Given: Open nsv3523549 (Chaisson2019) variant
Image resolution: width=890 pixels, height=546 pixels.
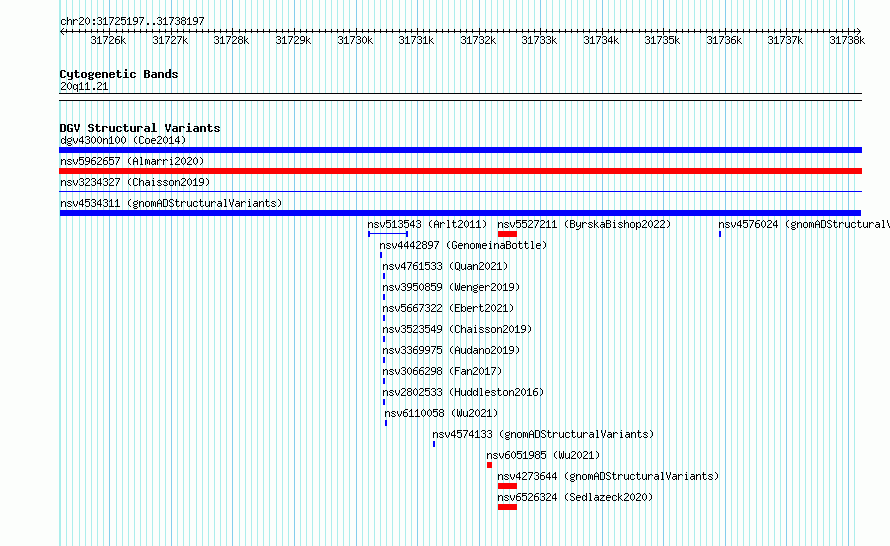Looking at the screenshot, I should 457,329.
